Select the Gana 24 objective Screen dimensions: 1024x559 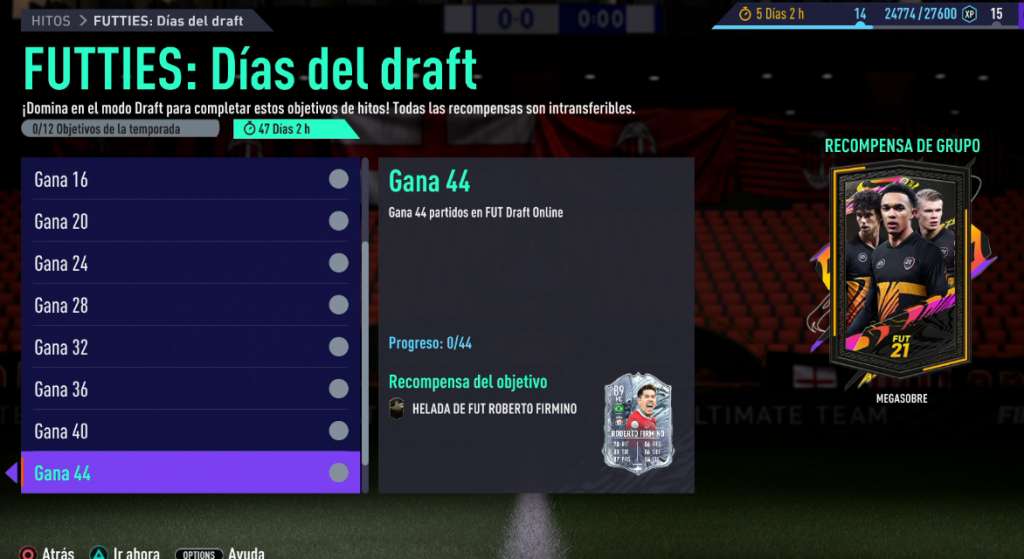pos(191,263)
